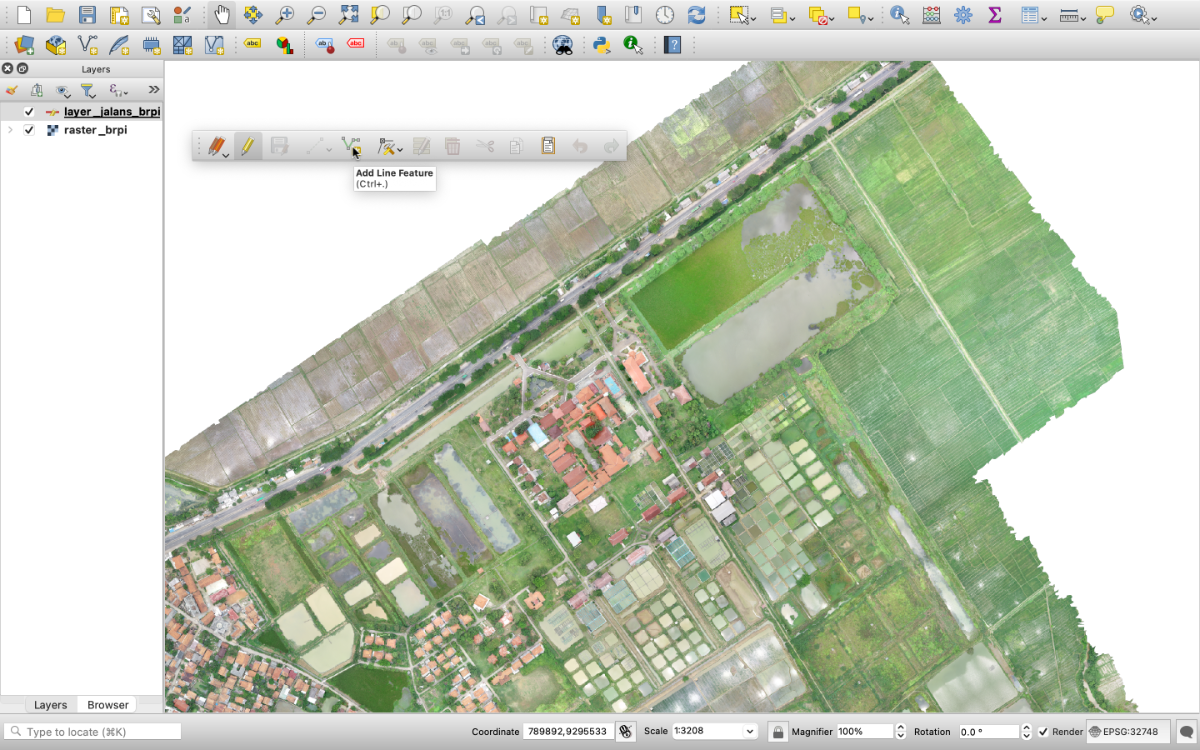Toggle visibility of layer_jalans_brpi
1200x750 pixels.
[x=29, y=112]
